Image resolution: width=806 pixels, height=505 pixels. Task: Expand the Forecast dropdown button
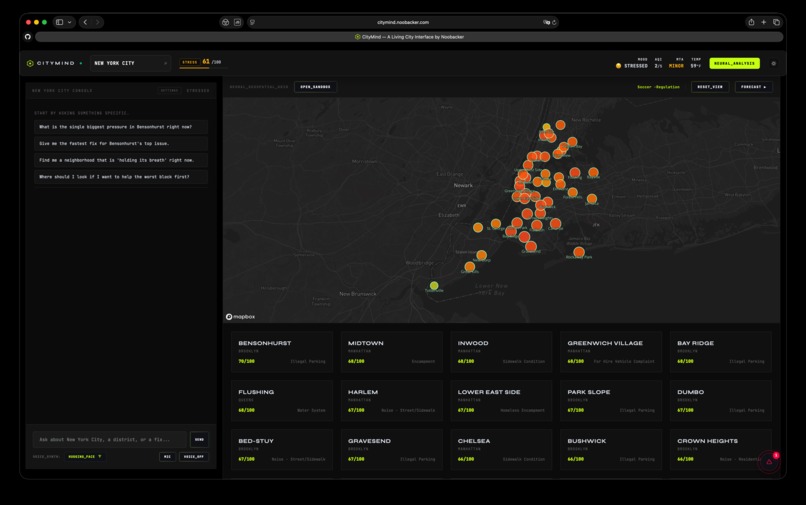point(754,87)
